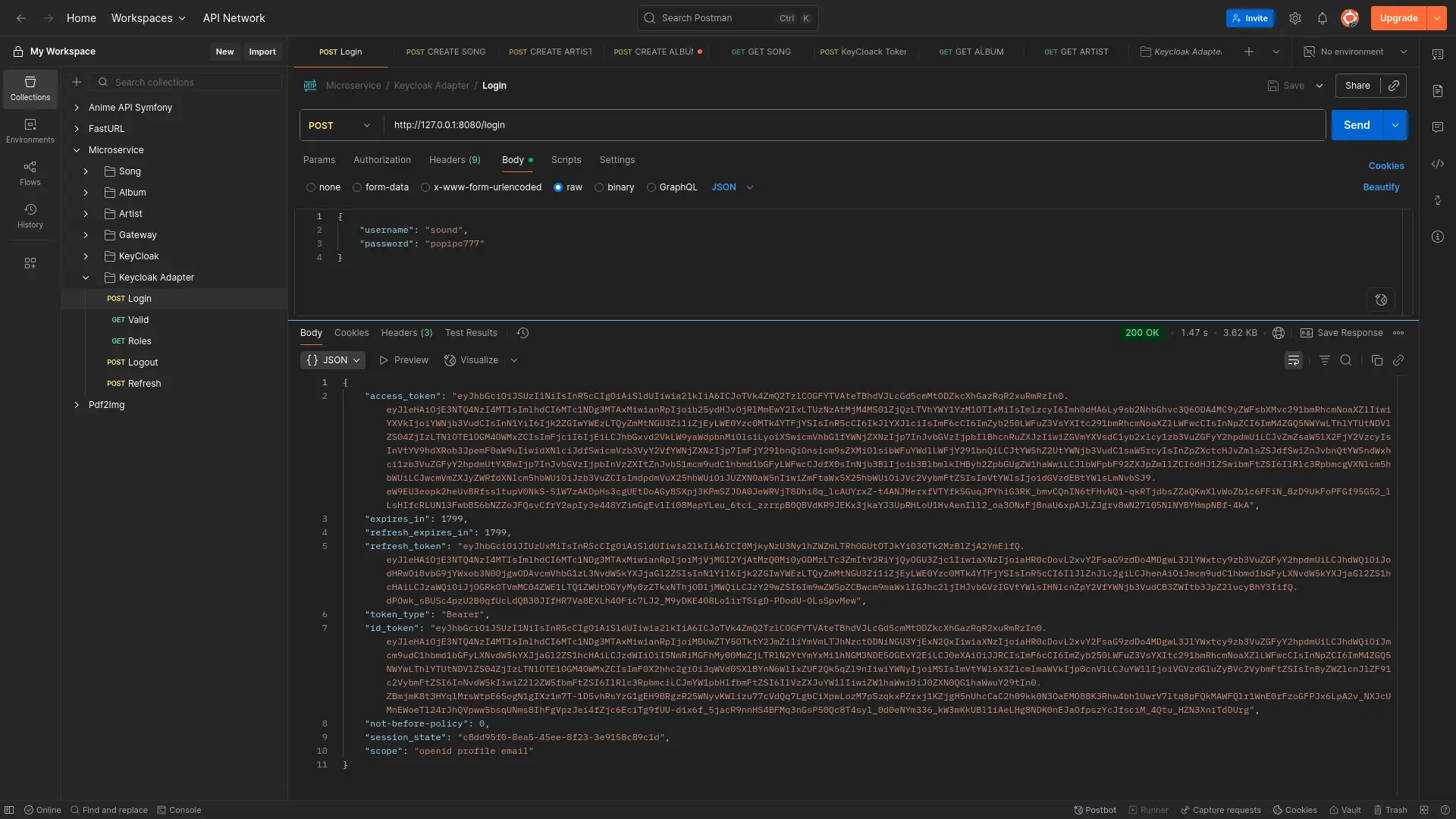
Task: Switch to the Authorization tab
Action: [382, 160]
